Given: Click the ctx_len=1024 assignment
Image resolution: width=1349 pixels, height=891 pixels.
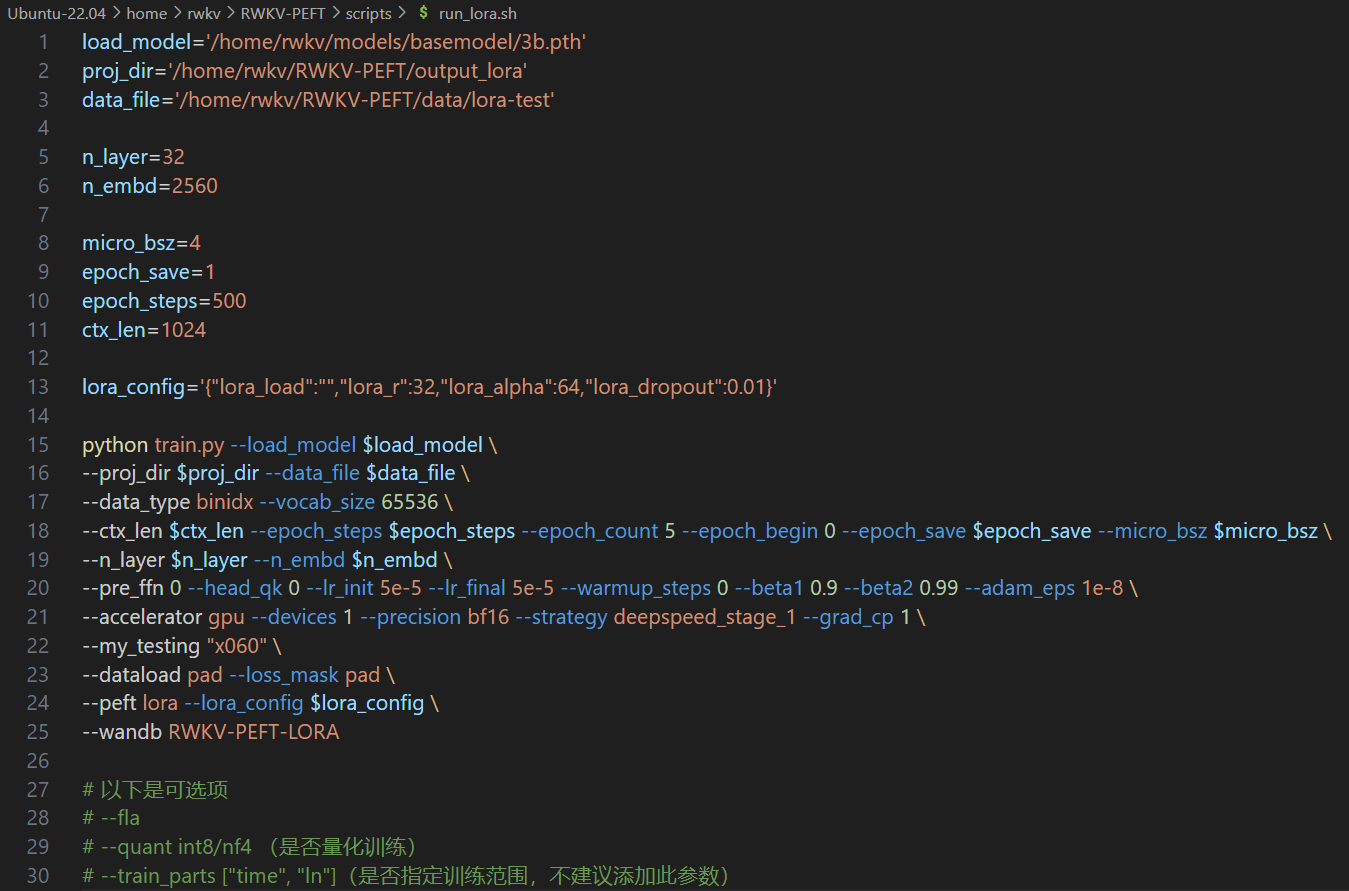Looking at the screenshot, I should click(x=144, y=330).
